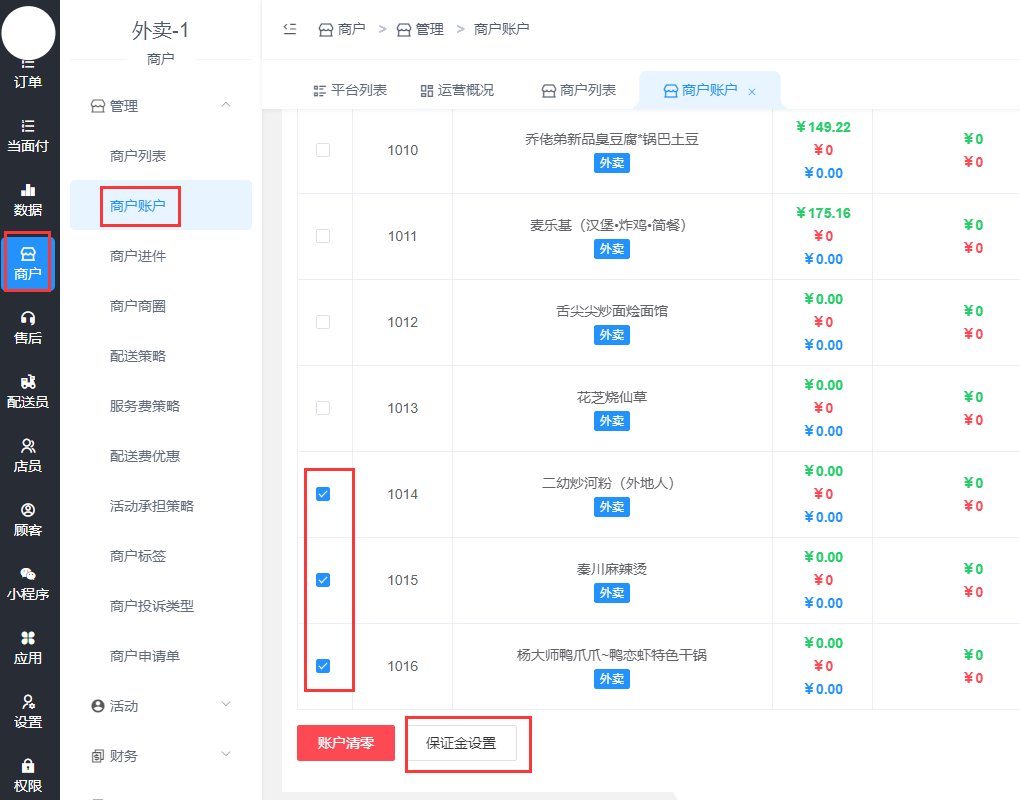Uncheck the checkbox for merchant 1015
The width and height of the screenshot is (1020, 800).
pos(323,580)
